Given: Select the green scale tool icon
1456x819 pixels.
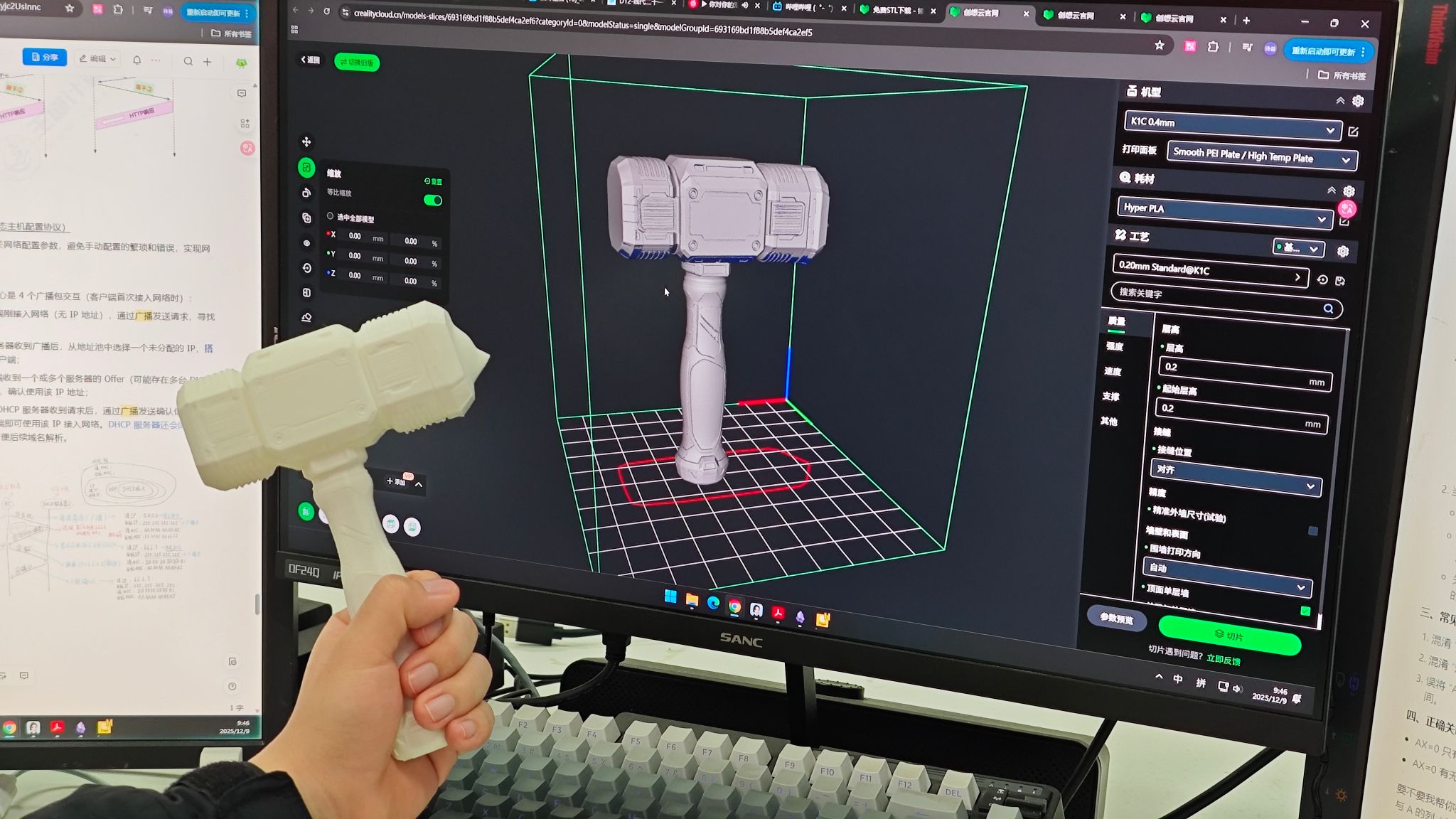Looking at the screenshot, I should click(306, 168).
